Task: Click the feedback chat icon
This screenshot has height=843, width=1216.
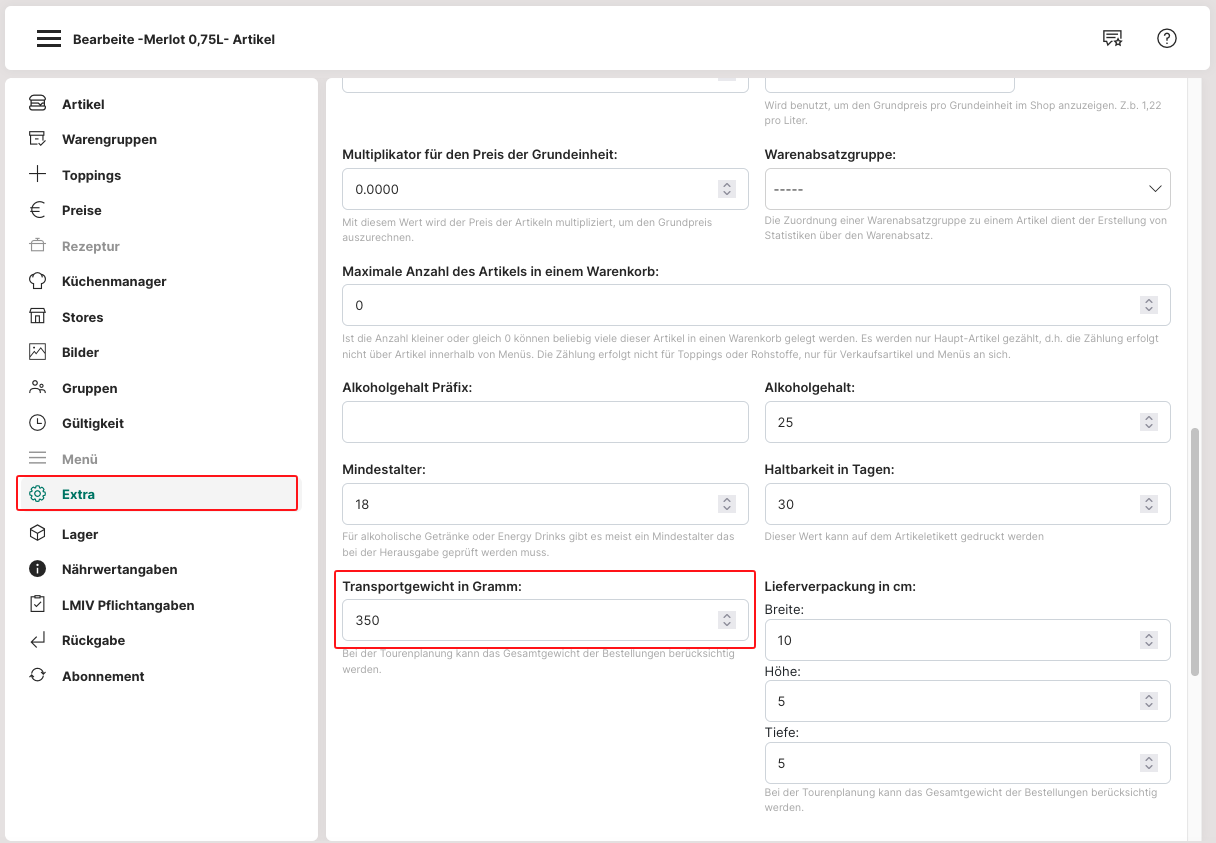Action: (x=1112, y=38)
